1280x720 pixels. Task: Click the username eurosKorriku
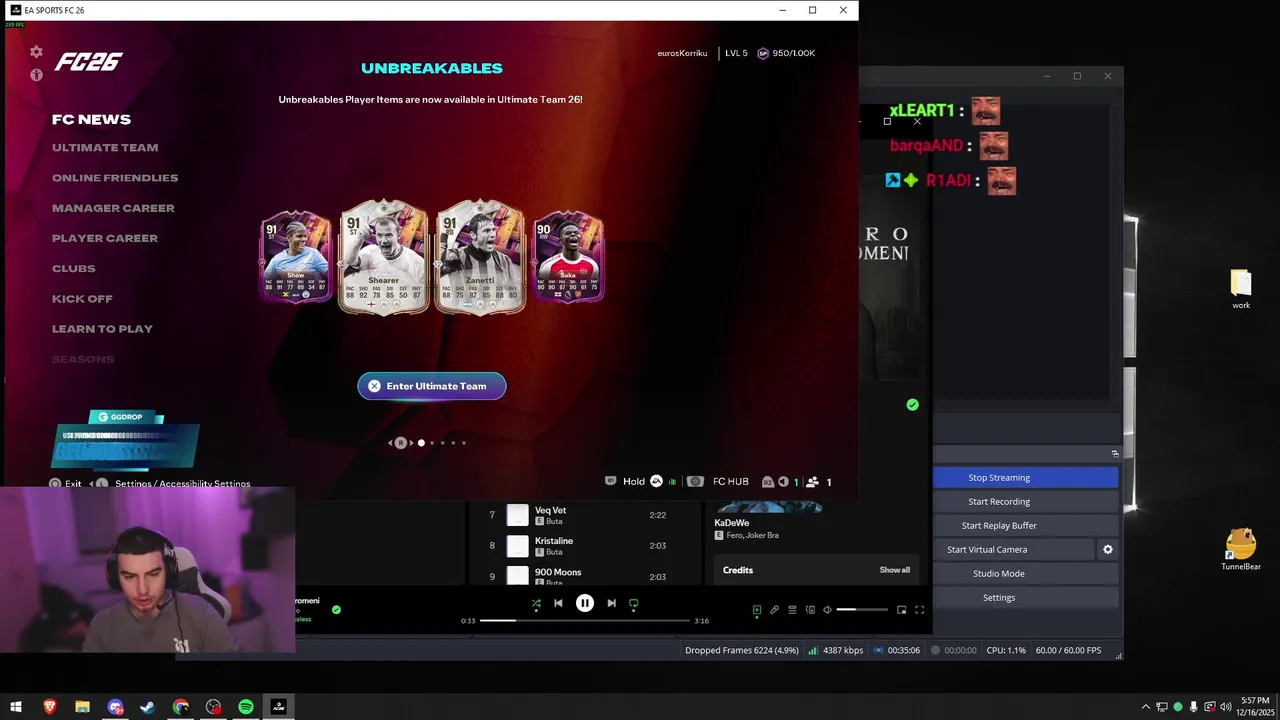(682, 53)
